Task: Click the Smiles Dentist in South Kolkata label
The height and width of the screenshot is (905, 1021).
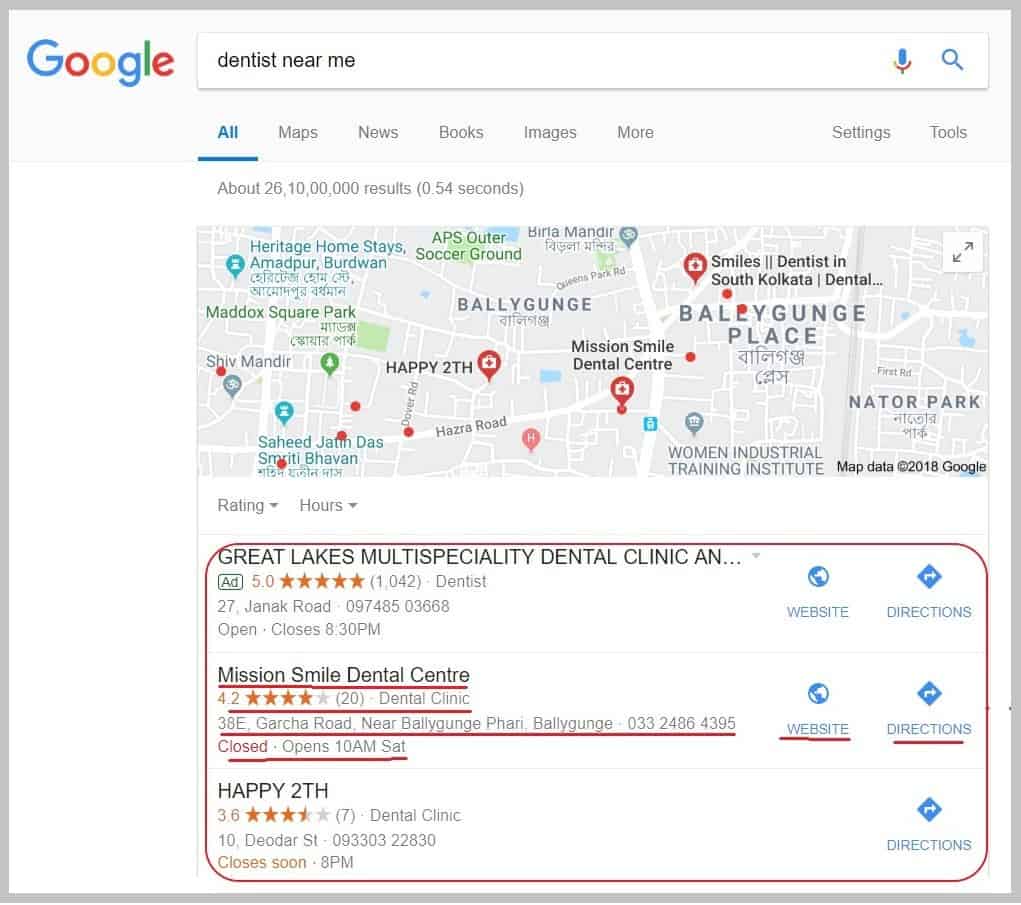Action: pos(796,270)
